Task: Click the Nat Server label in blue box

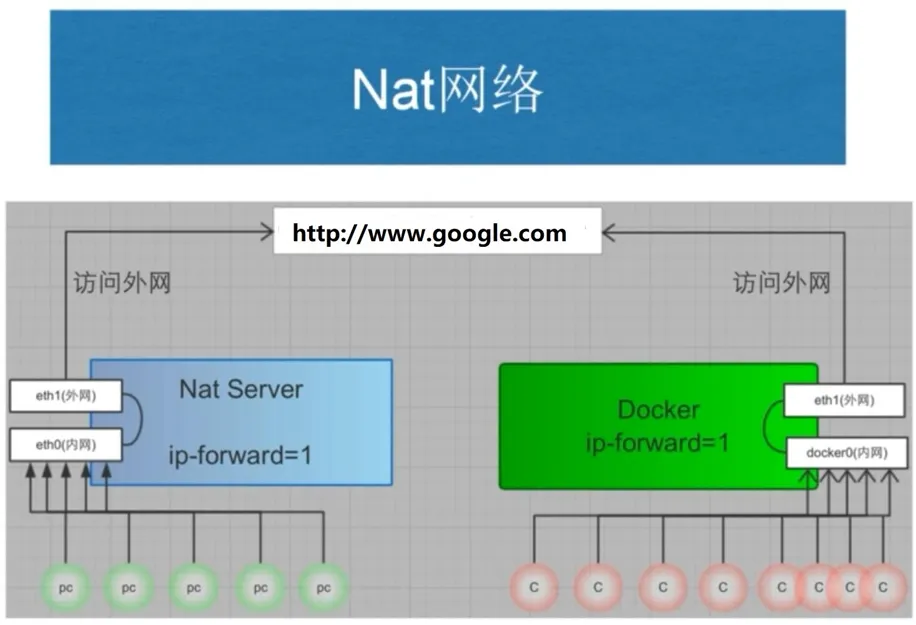Action: (x=241, y=390)
